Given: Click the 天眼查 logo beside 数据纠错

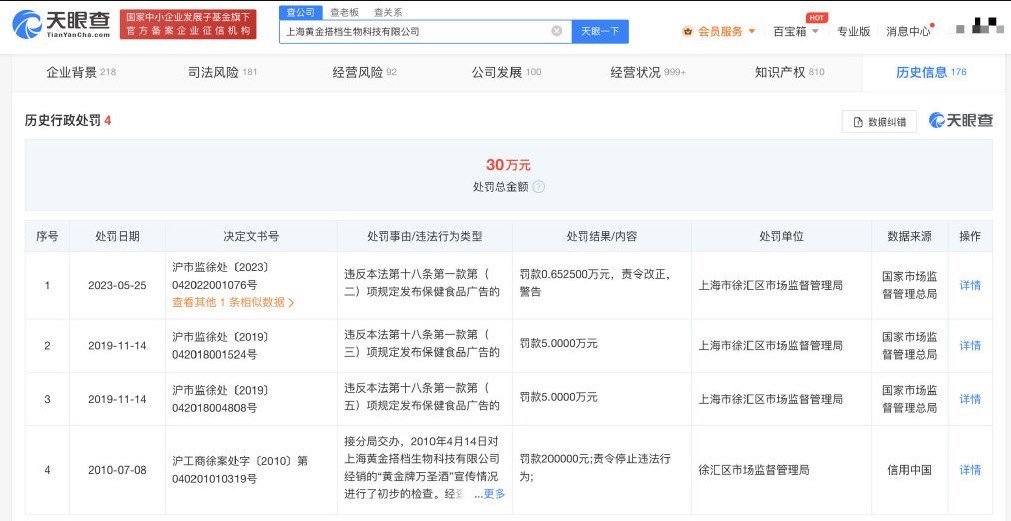Looking at the screenshot, I should [961, 121].
